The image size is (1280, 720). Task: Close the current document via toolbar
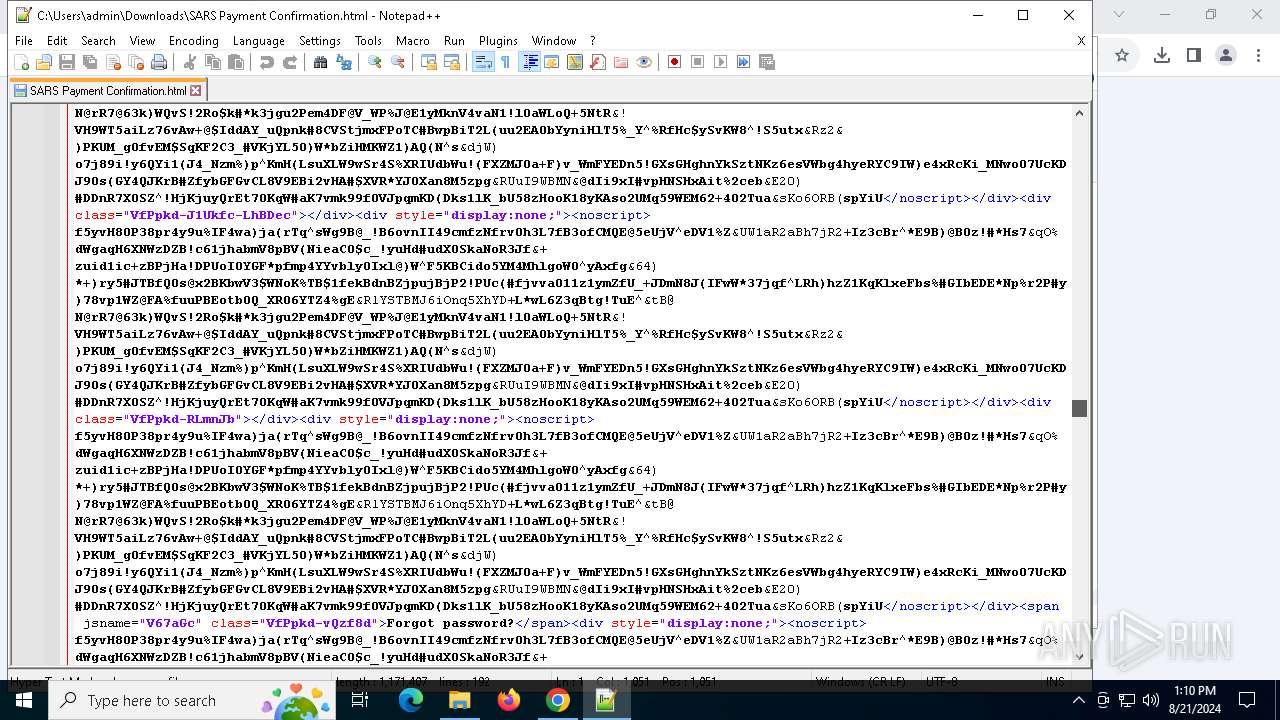pyautogui.click(x=113, y=62)
